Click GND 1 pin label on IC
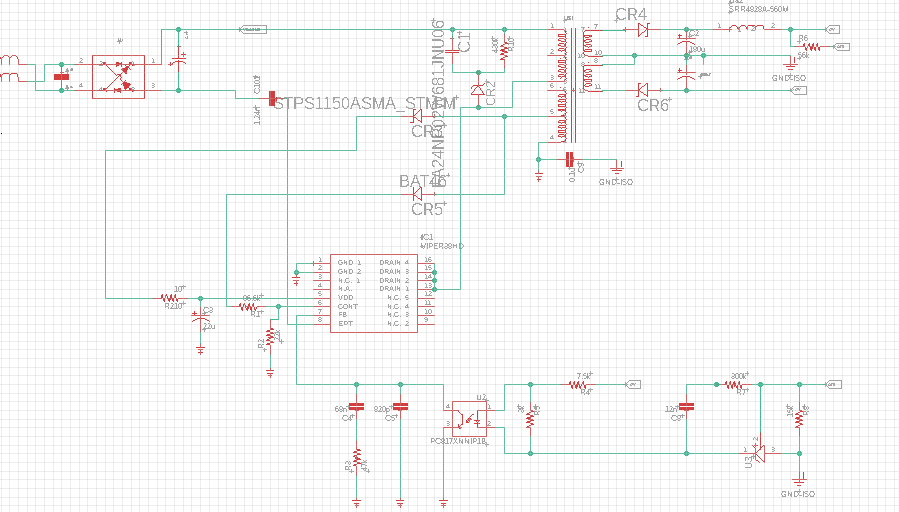The image size is (899, 512). coord(349,263)
